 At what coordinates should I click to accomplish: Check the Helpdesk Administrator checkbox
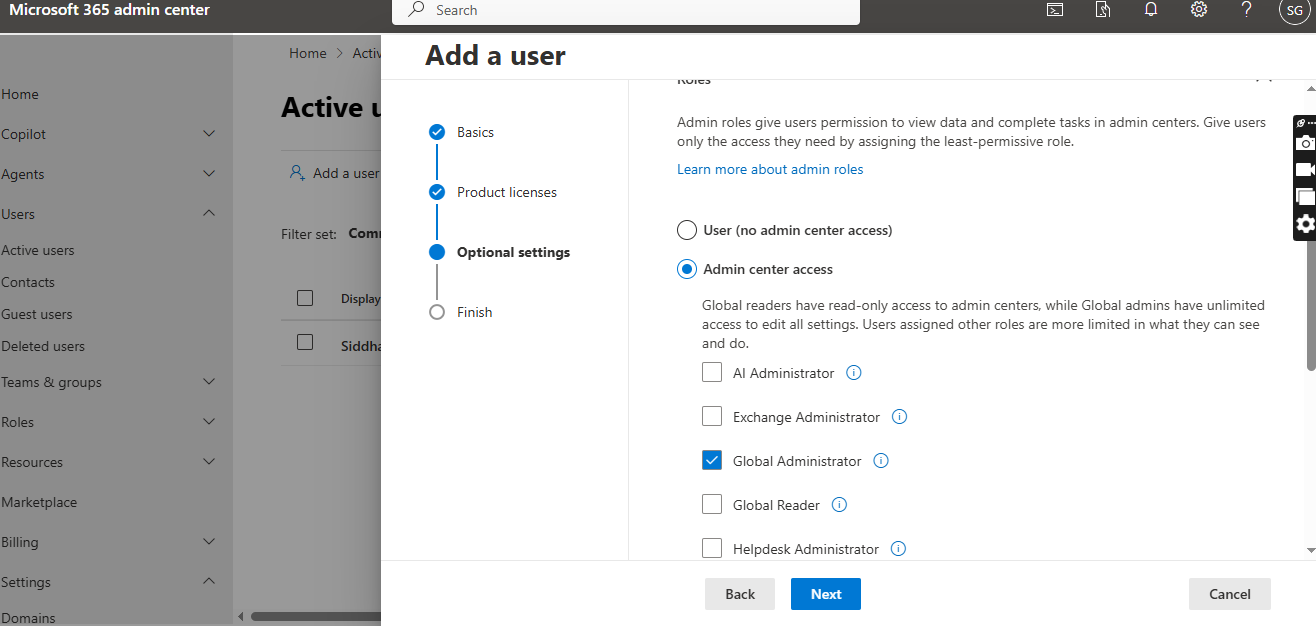712,549
